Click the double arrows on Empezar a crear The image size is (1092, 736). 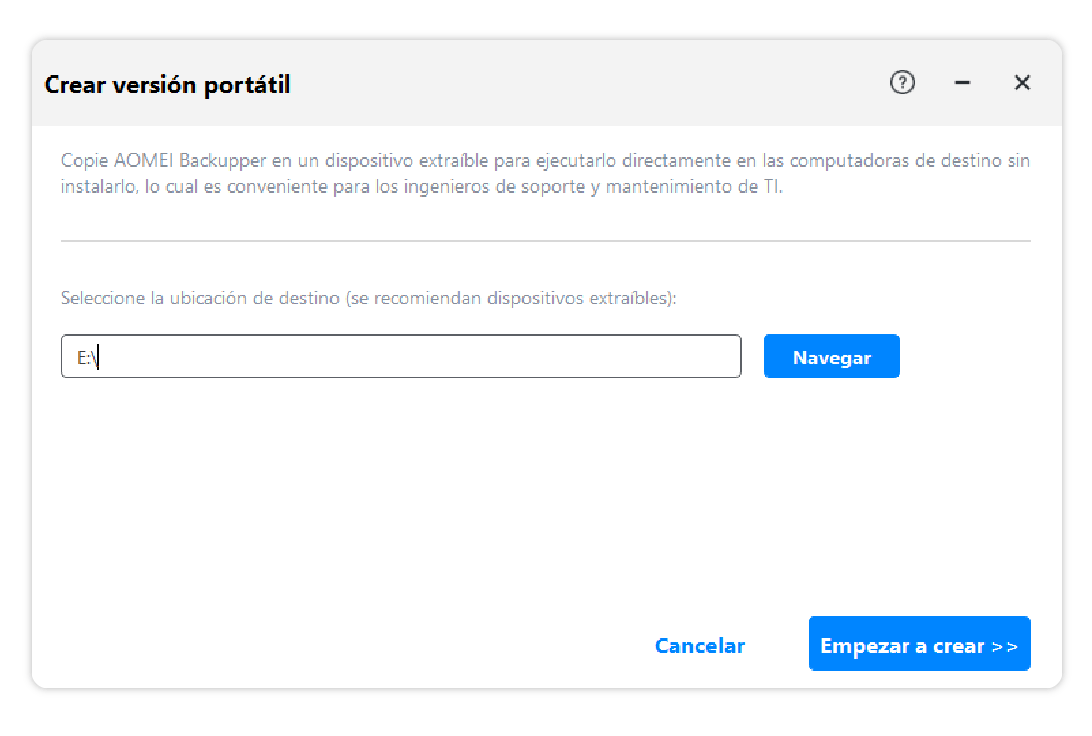1004,646
